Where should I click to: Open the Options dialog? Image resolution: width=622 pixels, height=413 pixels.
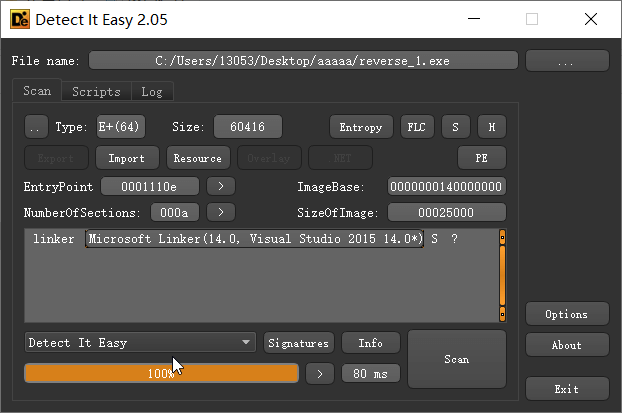pyautogui.click(x=567, y=314)
